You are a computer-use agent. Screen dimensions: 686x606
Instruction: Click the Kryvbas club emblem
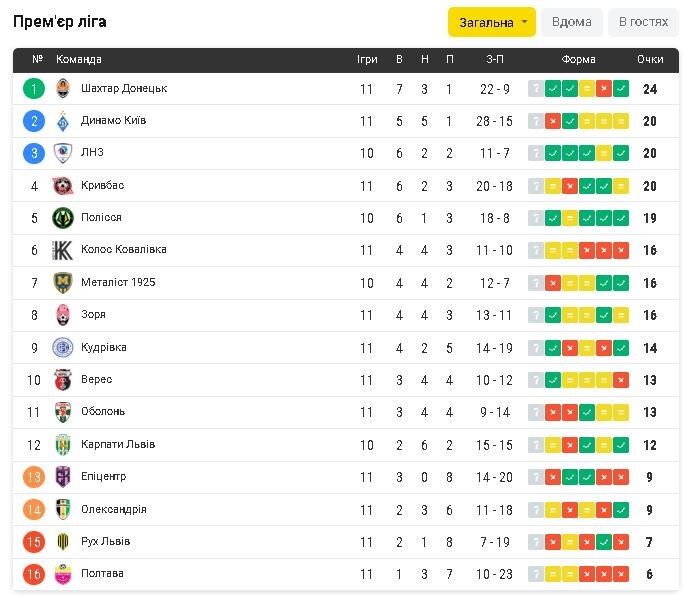click(63, 186)
